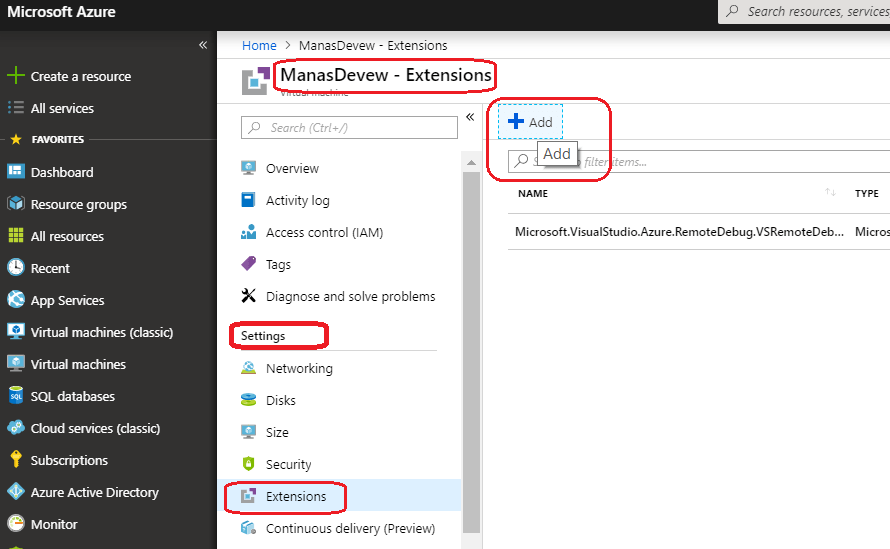Collapse the VM resource menu panel

pyautogui.click(x=470, y=117)
